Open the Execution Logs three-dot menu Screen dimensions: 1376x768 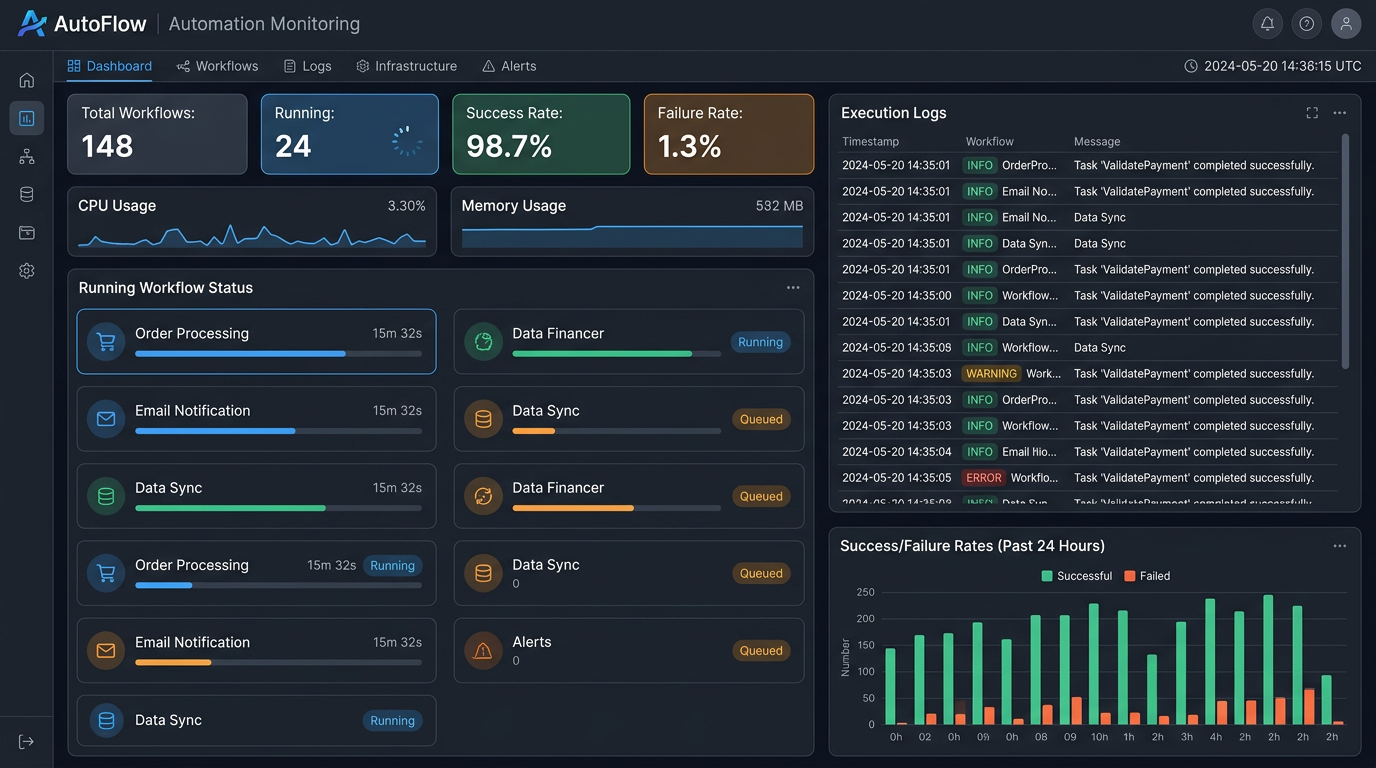1340,113
